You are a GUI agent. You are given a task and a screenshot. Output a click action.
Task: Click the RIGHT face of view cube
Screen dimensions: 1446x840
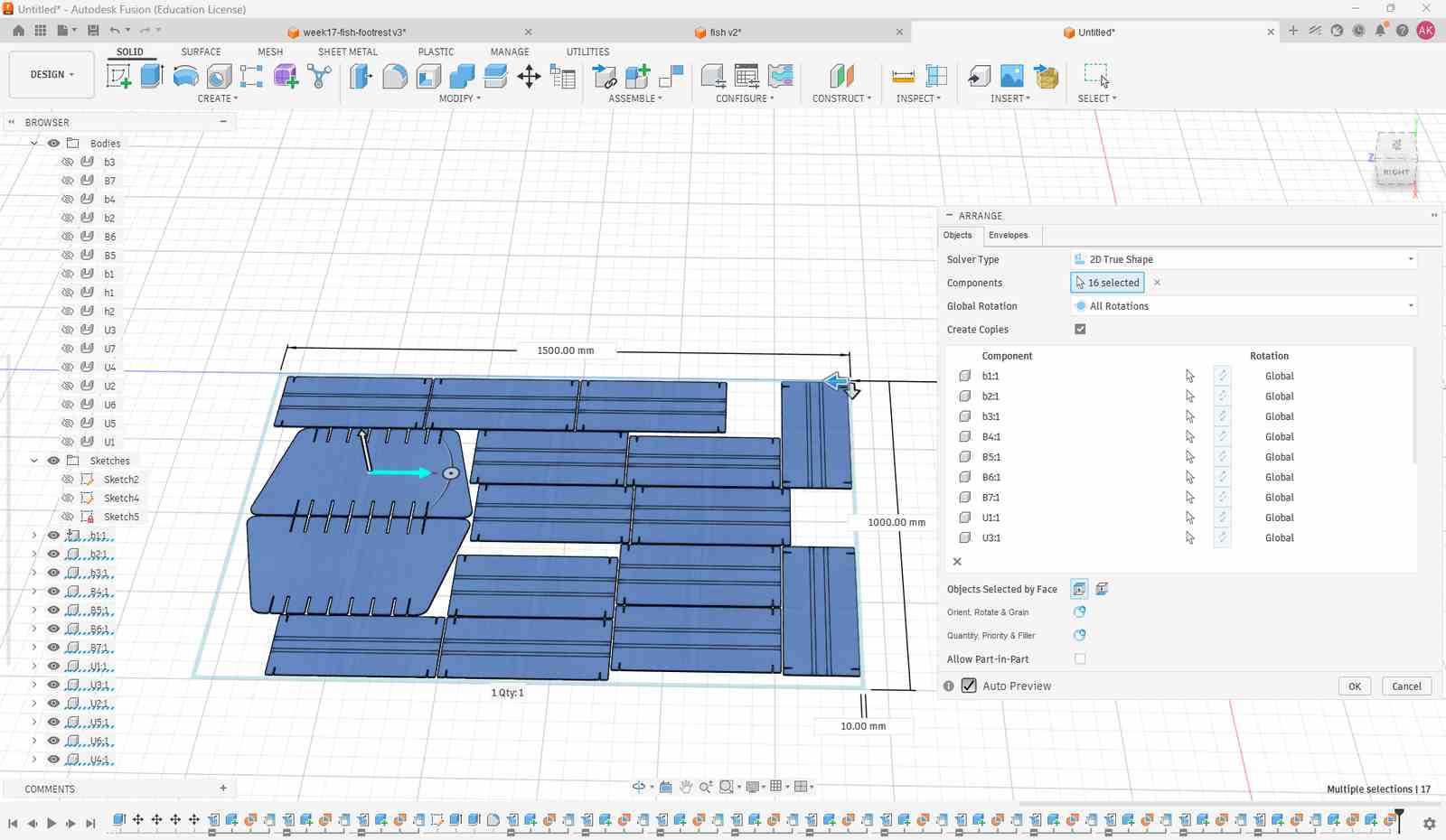[x=1396, y=172]
